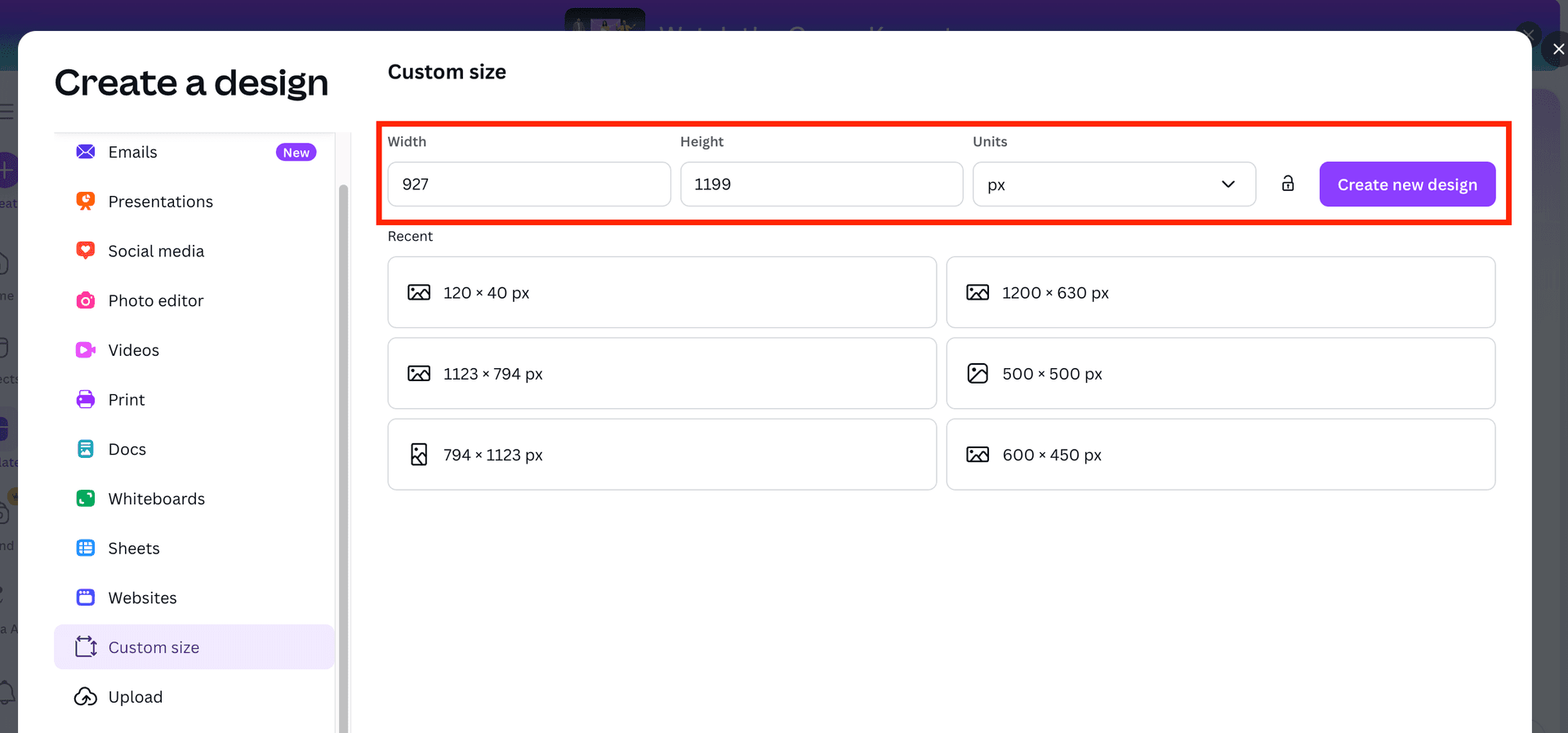This screenshot has height=733, width=1568.
Task: Click the Create a design title
Action: [x=191, y=83]
